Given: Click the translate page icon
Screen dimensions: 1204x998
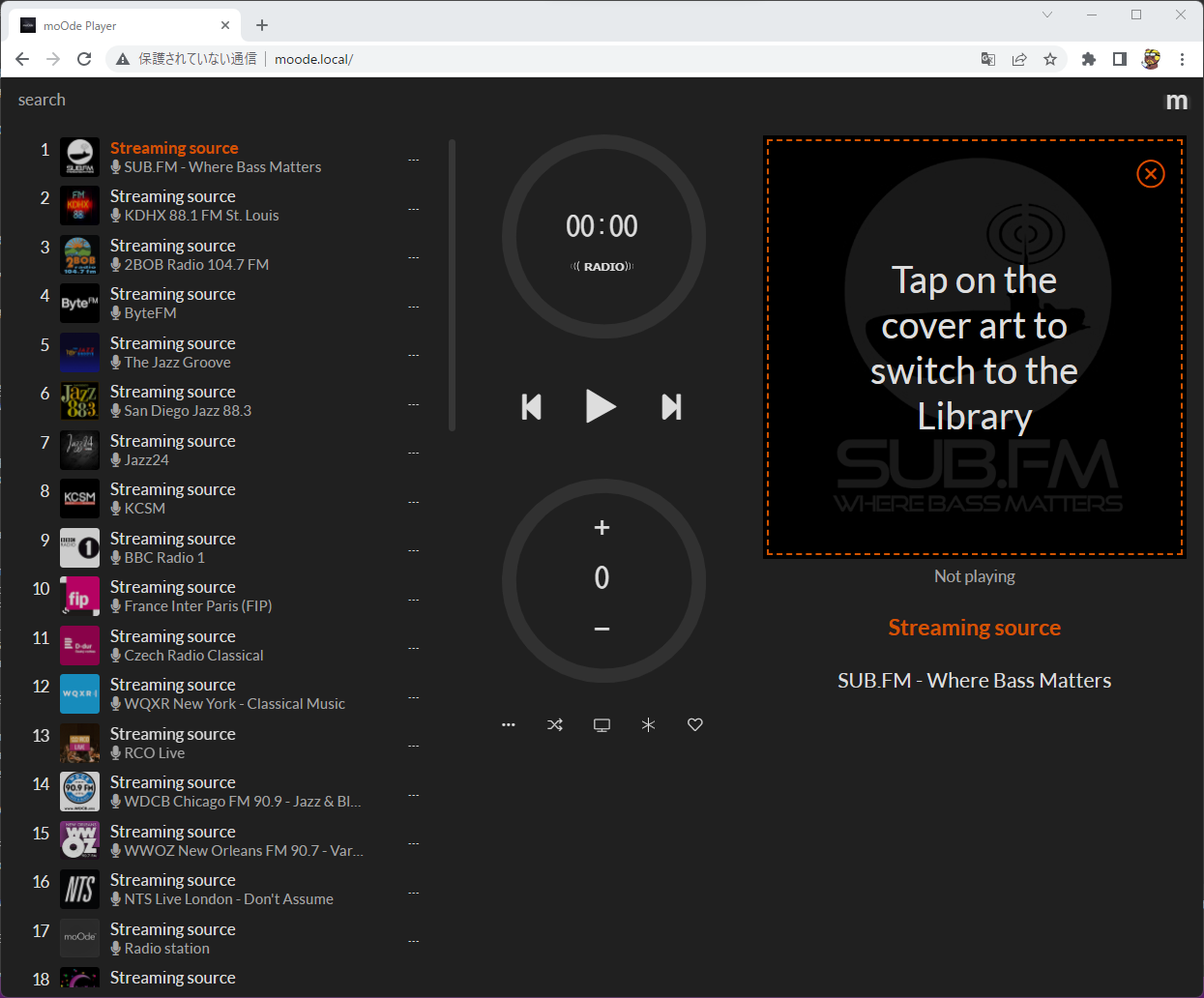Looking at the screenshot, I should [988, 59].
